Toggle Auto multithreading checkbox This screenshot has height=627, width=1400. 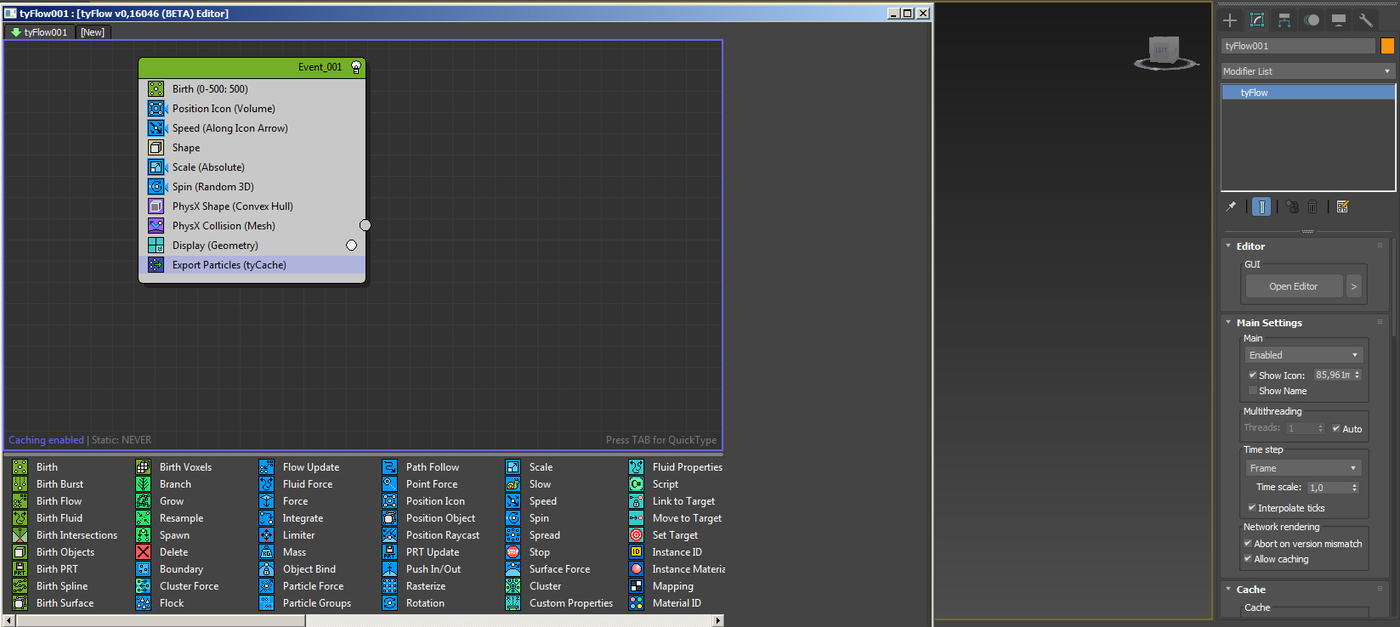click(x=1336, y=428)
